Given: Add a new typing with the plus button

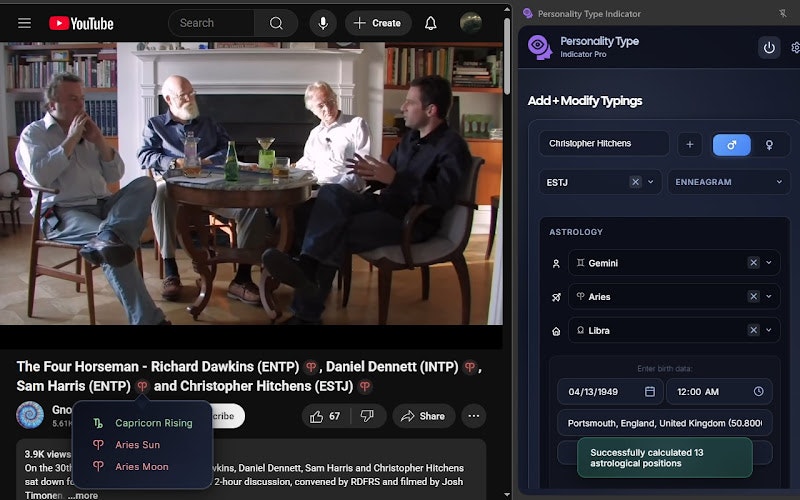Looking at the screenshot, I should (689, 144).
